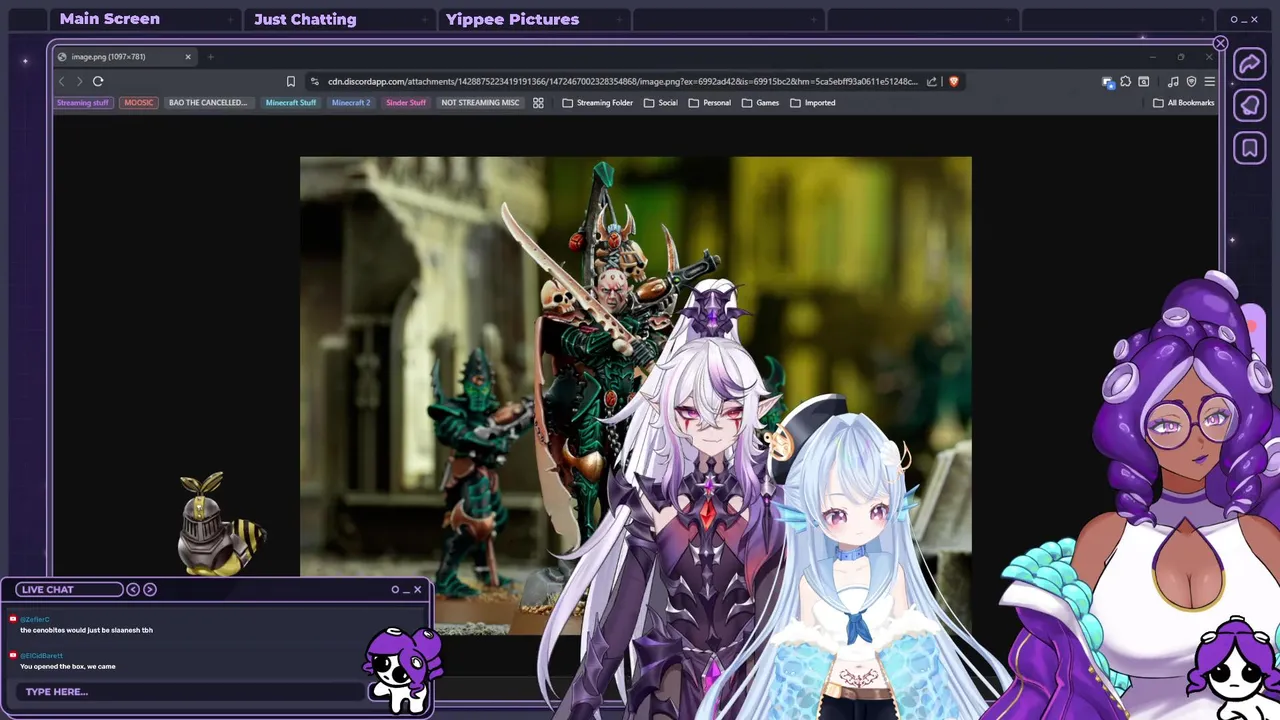Open the screen capture extension with blue badge
The width and height of the screenshot is (1280, 720).
click(x=1108, y=82)
